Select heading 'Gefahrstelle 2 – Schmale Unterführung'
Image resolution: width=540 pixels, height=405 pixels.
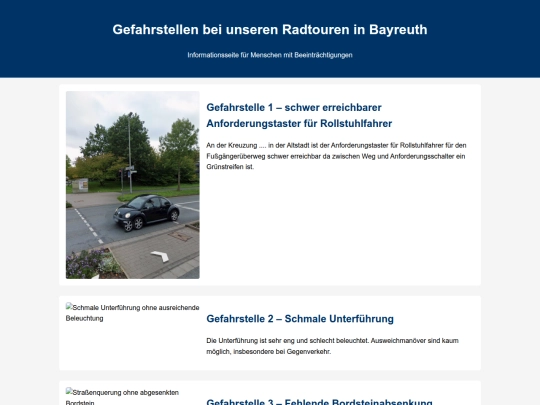(300, 319)
